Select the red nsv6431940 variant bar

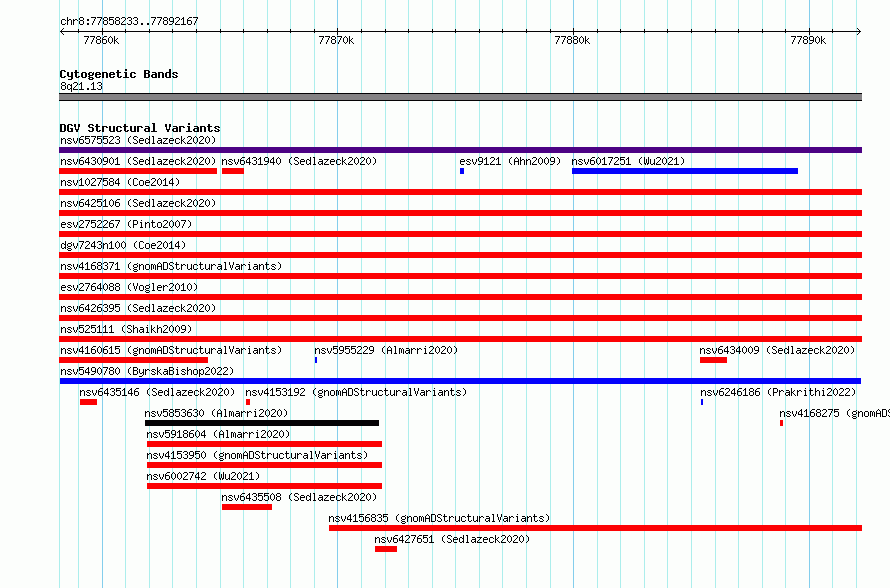click(x=233, y=171)
